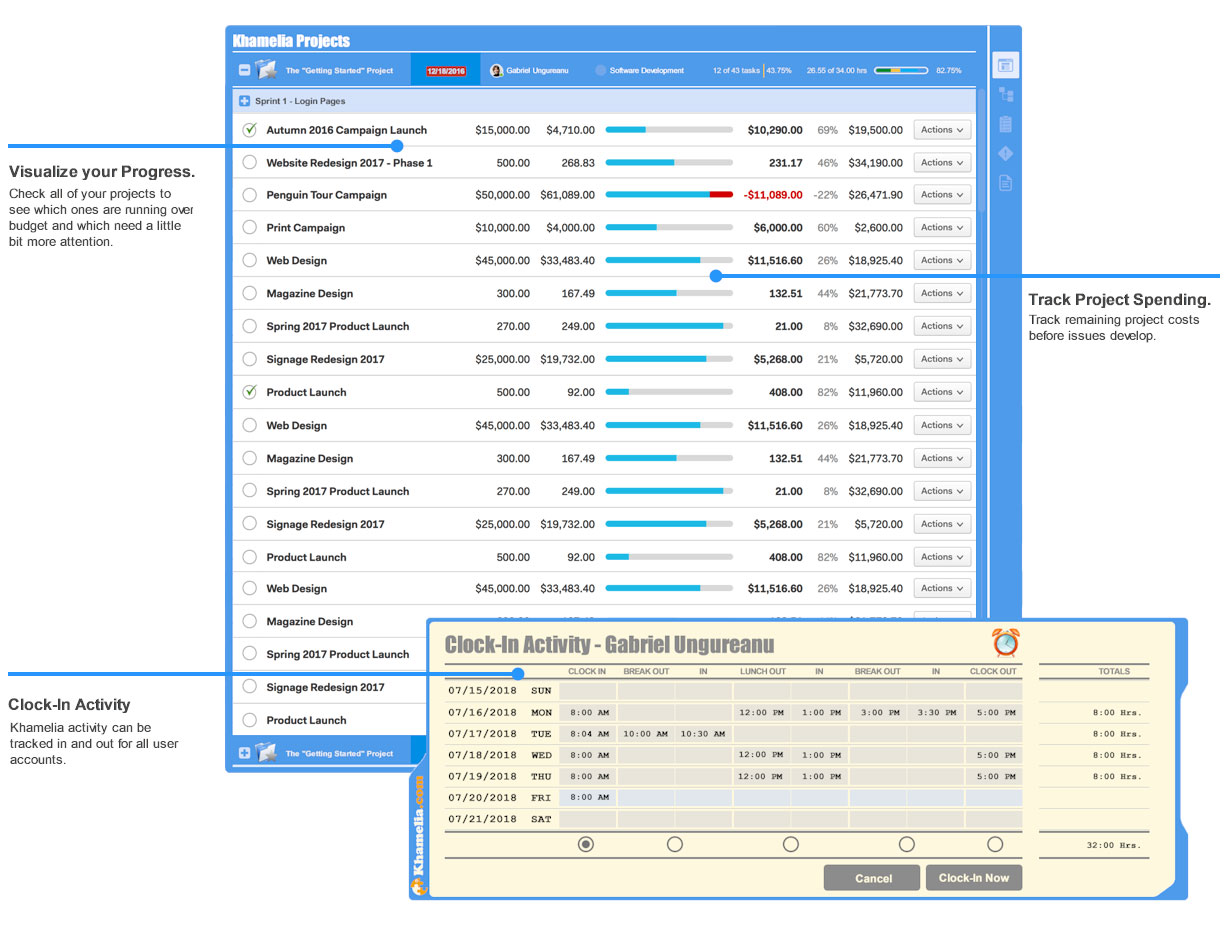Uncheck the Autumn 2016 Campaign Launch task
Image resolution: width=1229 pixels, height=925 pixels.
coord(250,130)
